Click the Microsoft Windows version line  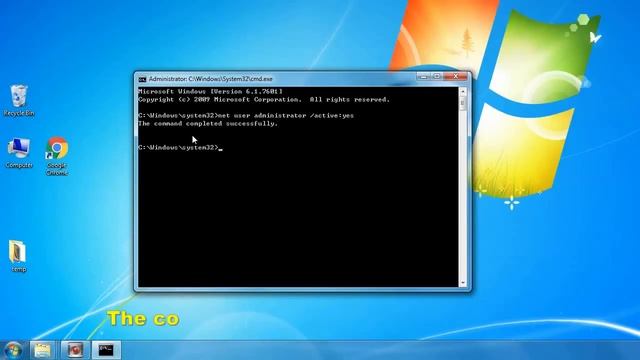click(210, 91)
